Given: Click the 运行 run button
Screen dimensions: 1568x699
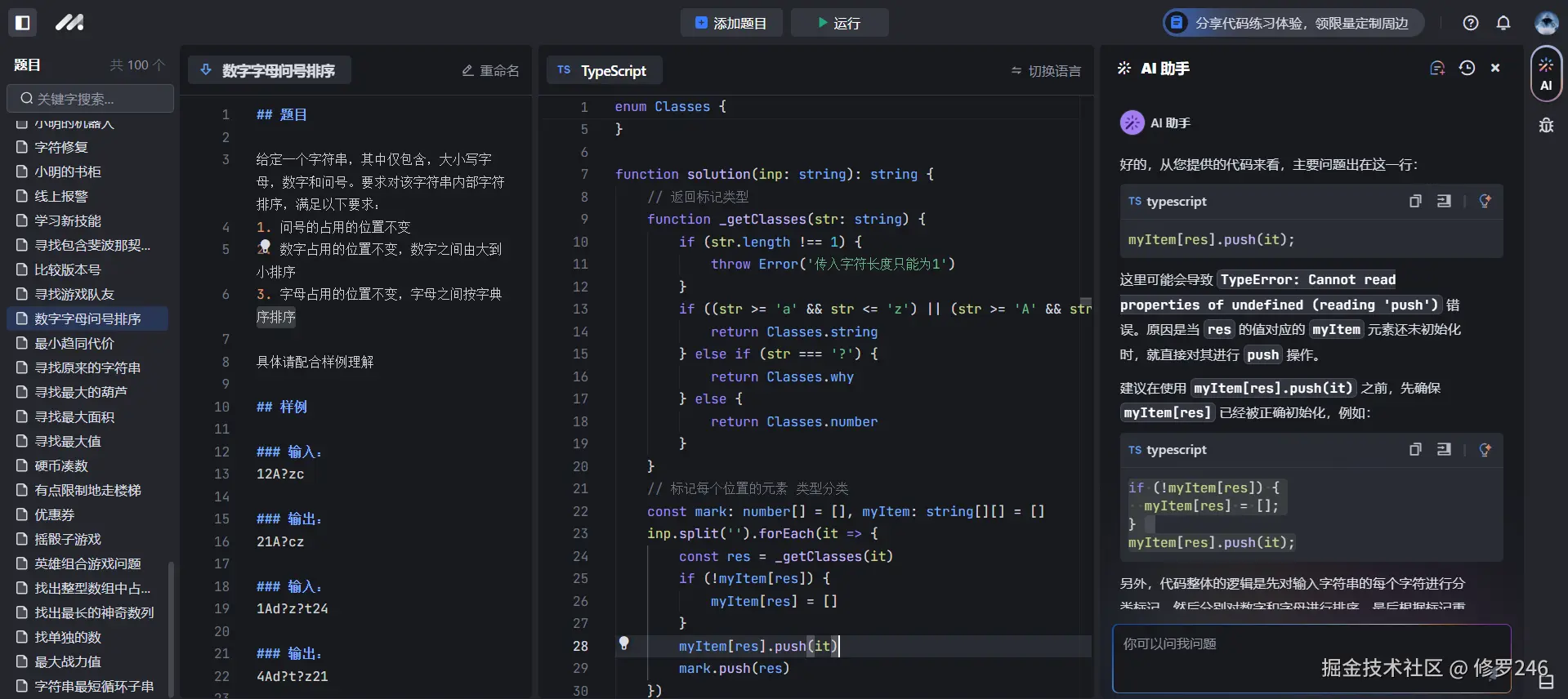Looking at the screenshot, I should tap(839, 23).
